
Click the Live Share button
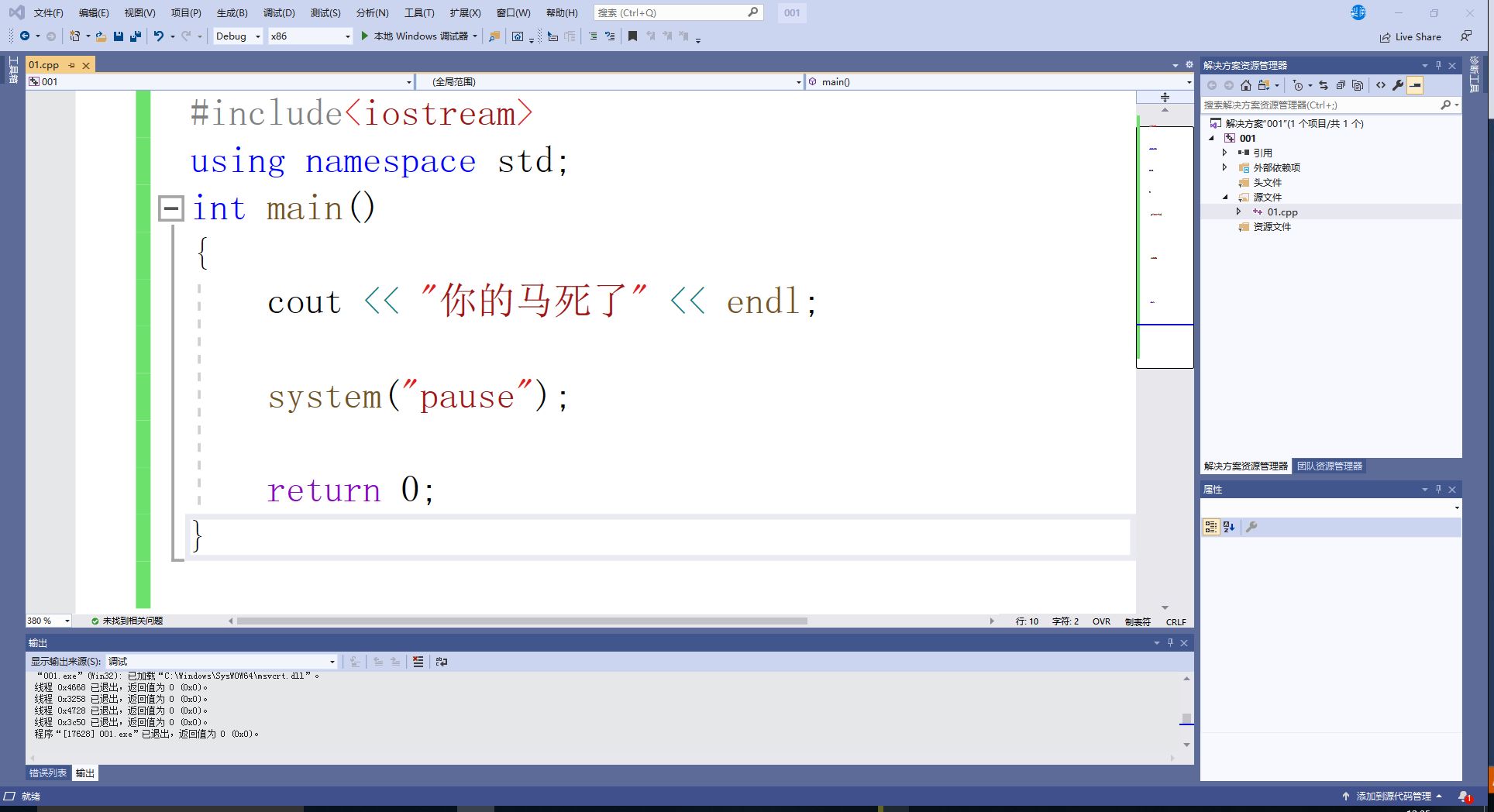1410,37
